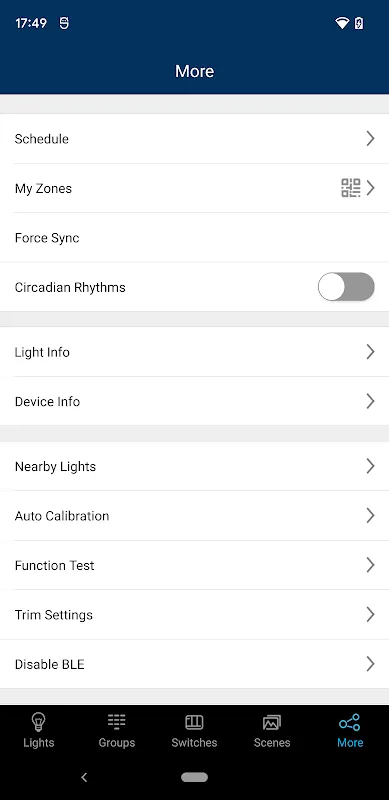Tap the Wi-Fi status icon

pos(342,23)
